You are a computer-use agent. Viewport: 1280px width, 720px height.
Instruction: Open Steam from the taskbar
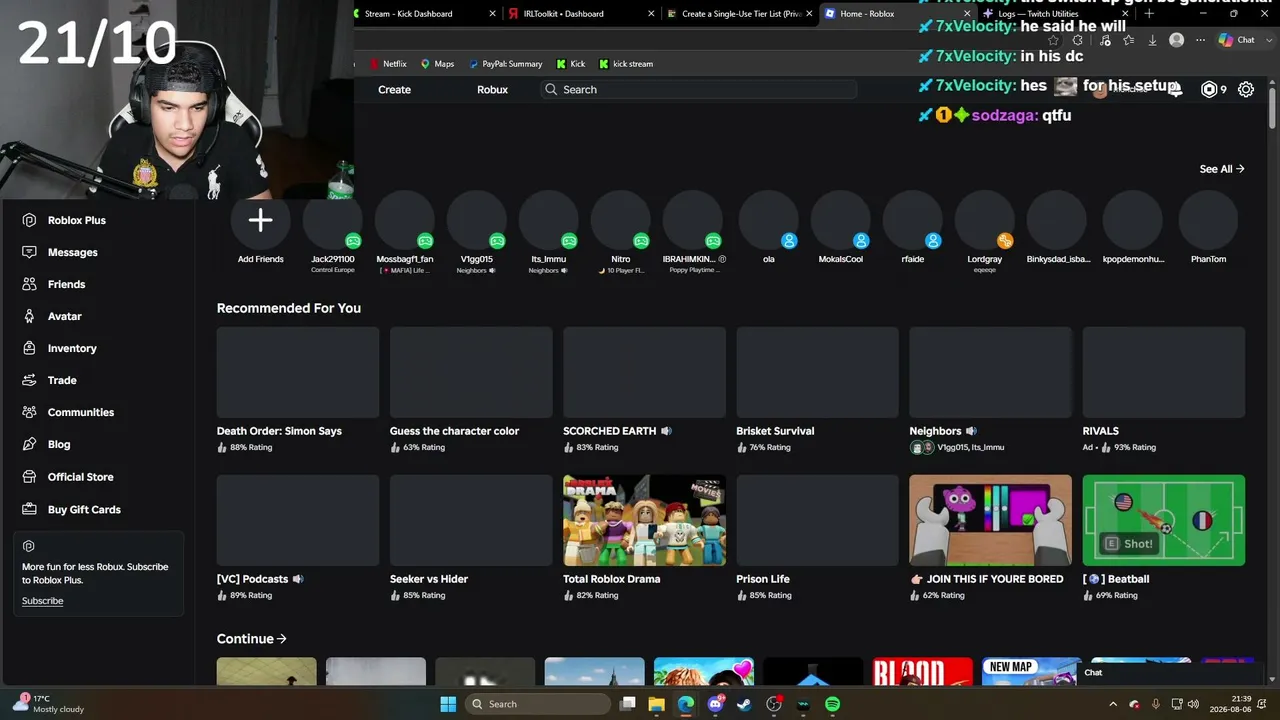[744, 704]
